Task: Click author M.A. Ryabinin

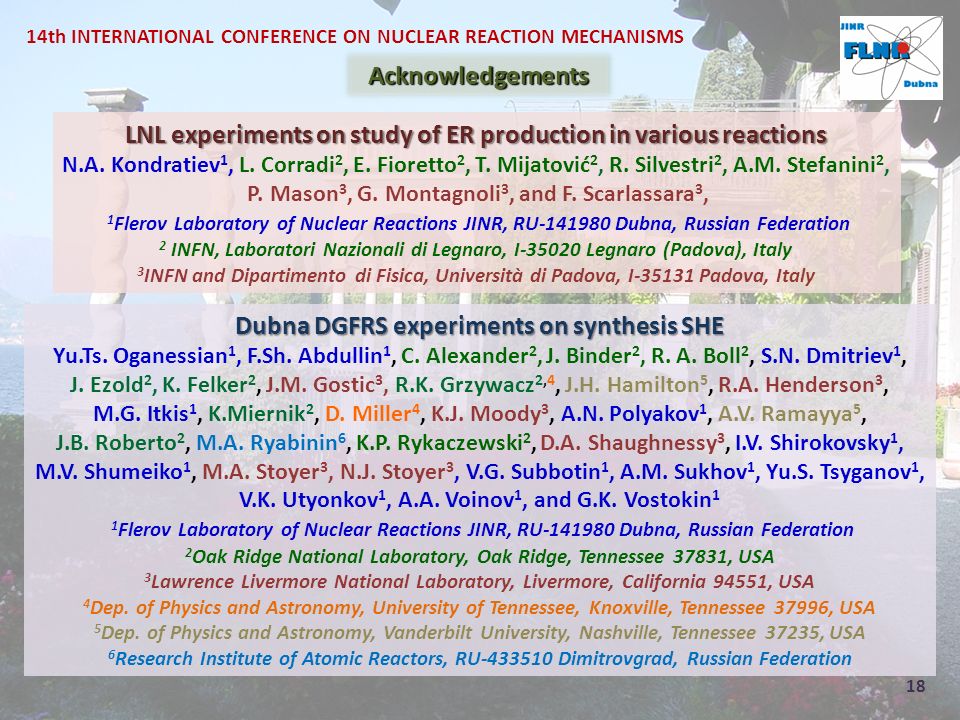Action: coord(272,443)
